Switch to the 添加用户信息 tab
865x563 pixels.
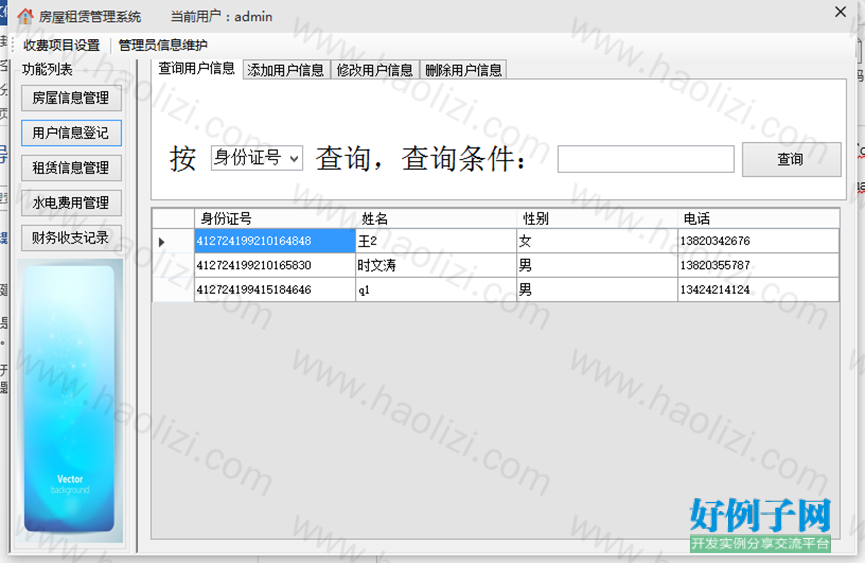coord(286,70)
